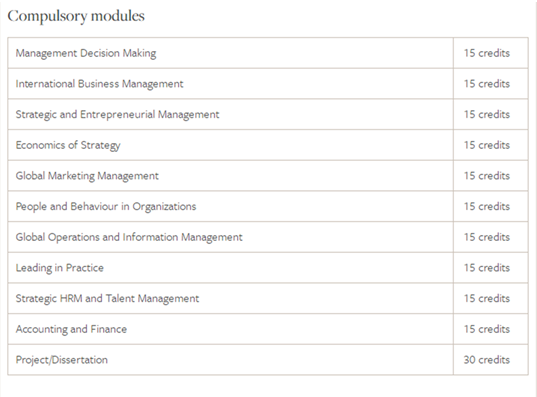Click the 30 credits cell for Project/Dissertation
Viewport: 537px width, 397px height.
491,360
